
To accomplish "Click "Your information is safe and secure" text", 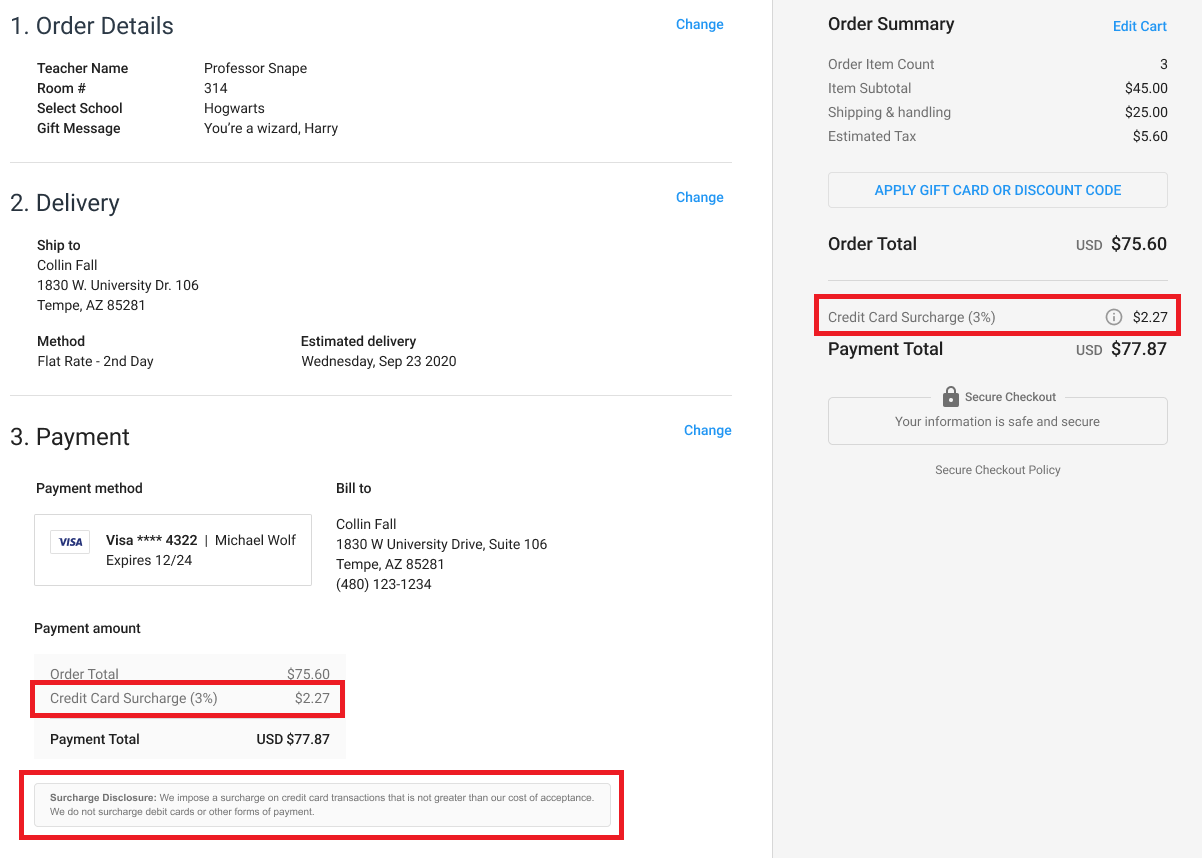I will [x=997, y=422].
